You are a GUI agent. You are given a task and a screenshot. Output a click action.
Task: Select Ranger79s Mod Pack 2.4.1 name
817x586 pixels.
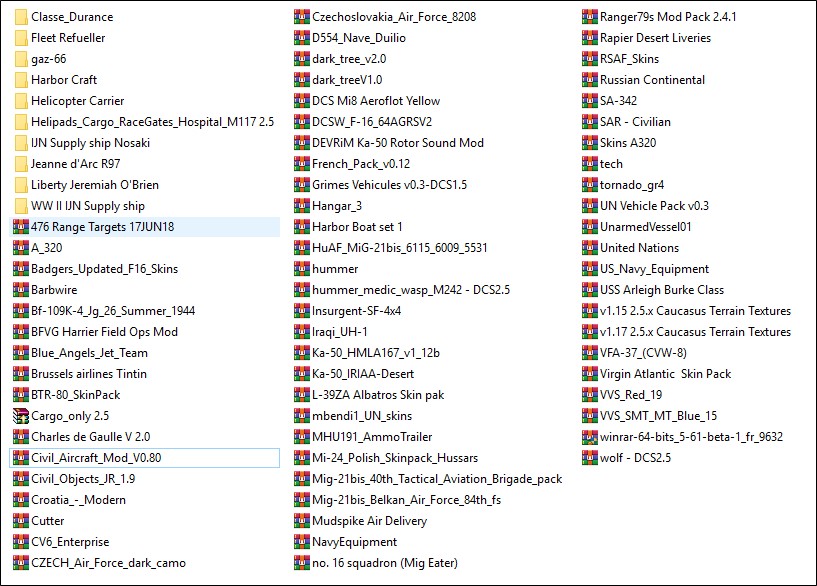tap(669, 17)
